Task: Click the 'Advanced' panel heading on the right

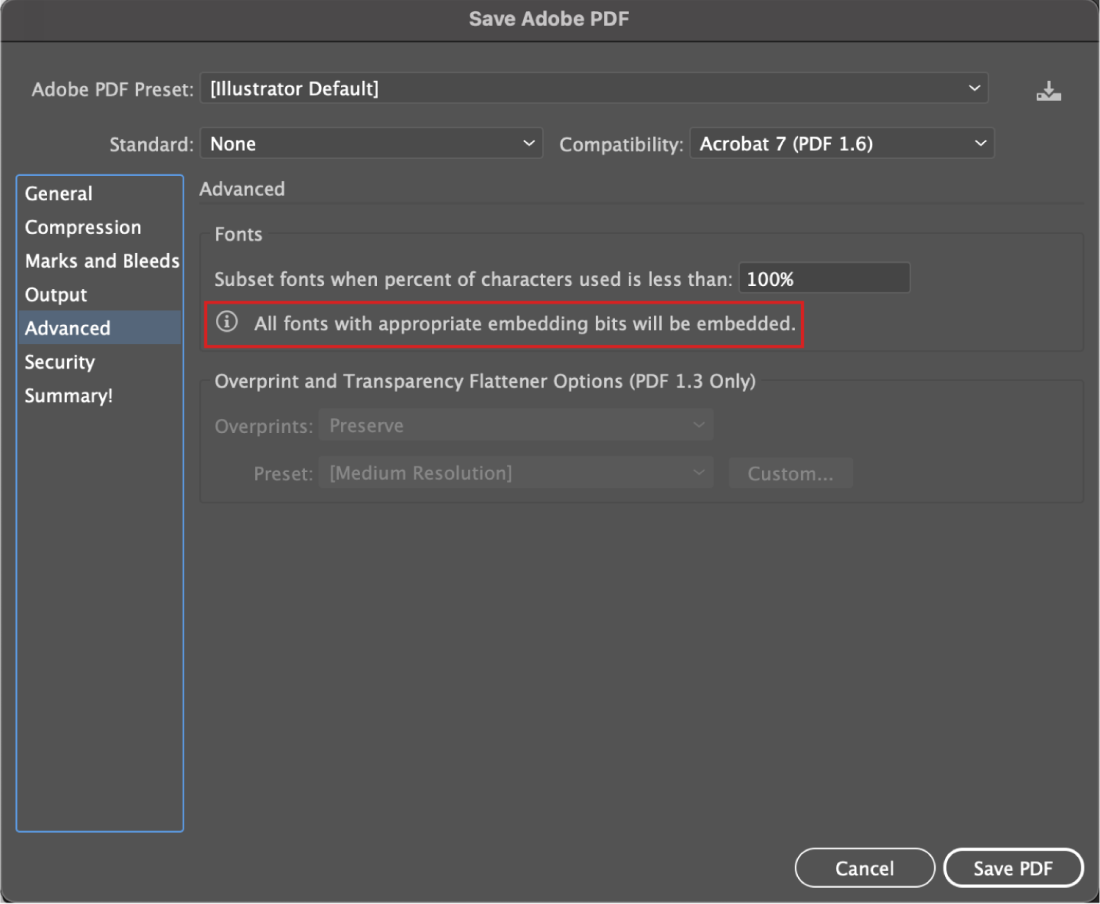Action: (242, 189)
